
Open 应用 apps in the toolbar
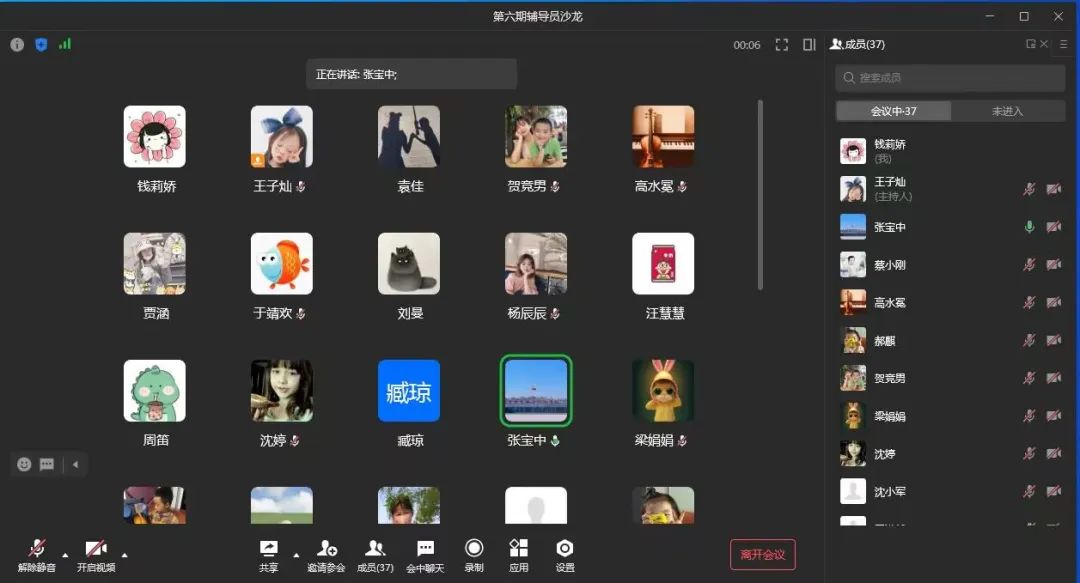tap(518, 555)
